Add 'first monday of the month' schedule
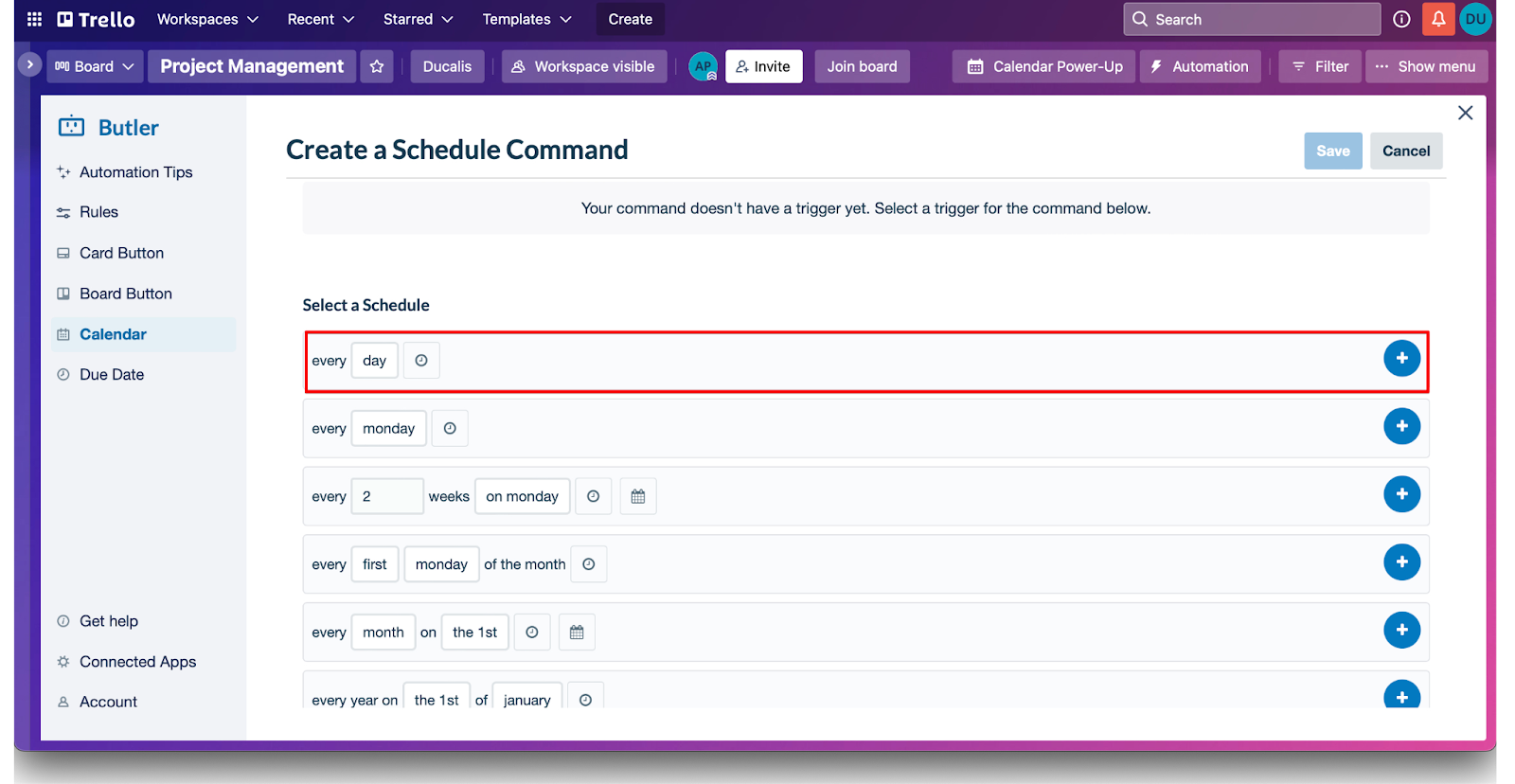This screenshot has width=1515, height=784. [1401, 562]
